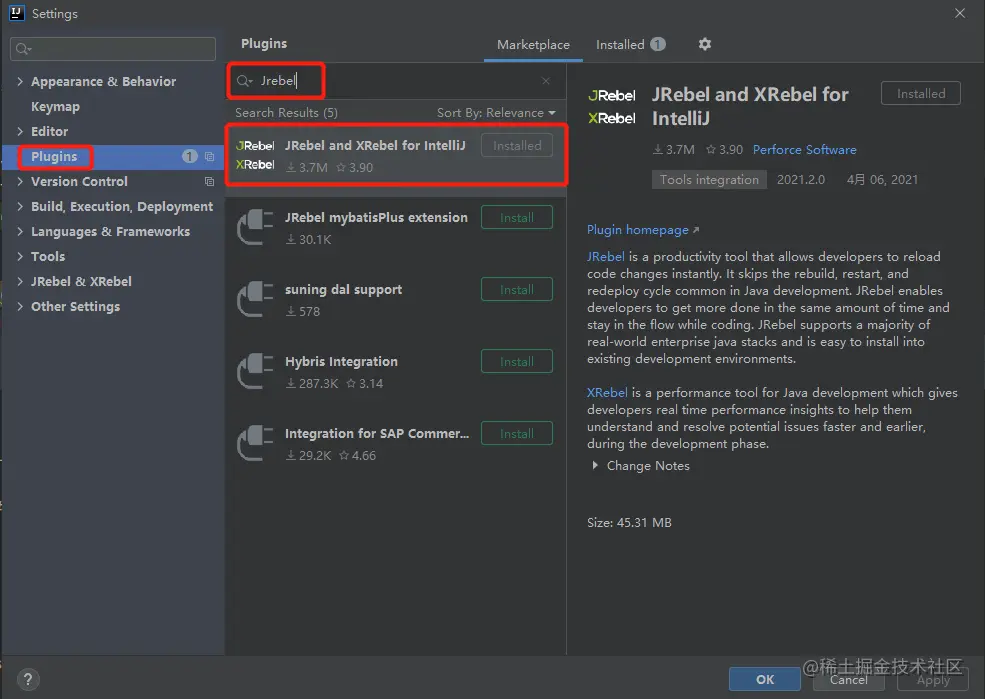This screenshot has height=699, width=985.
Task: Click the Perforce Software vendor link
Action: [x=804, y=150]
